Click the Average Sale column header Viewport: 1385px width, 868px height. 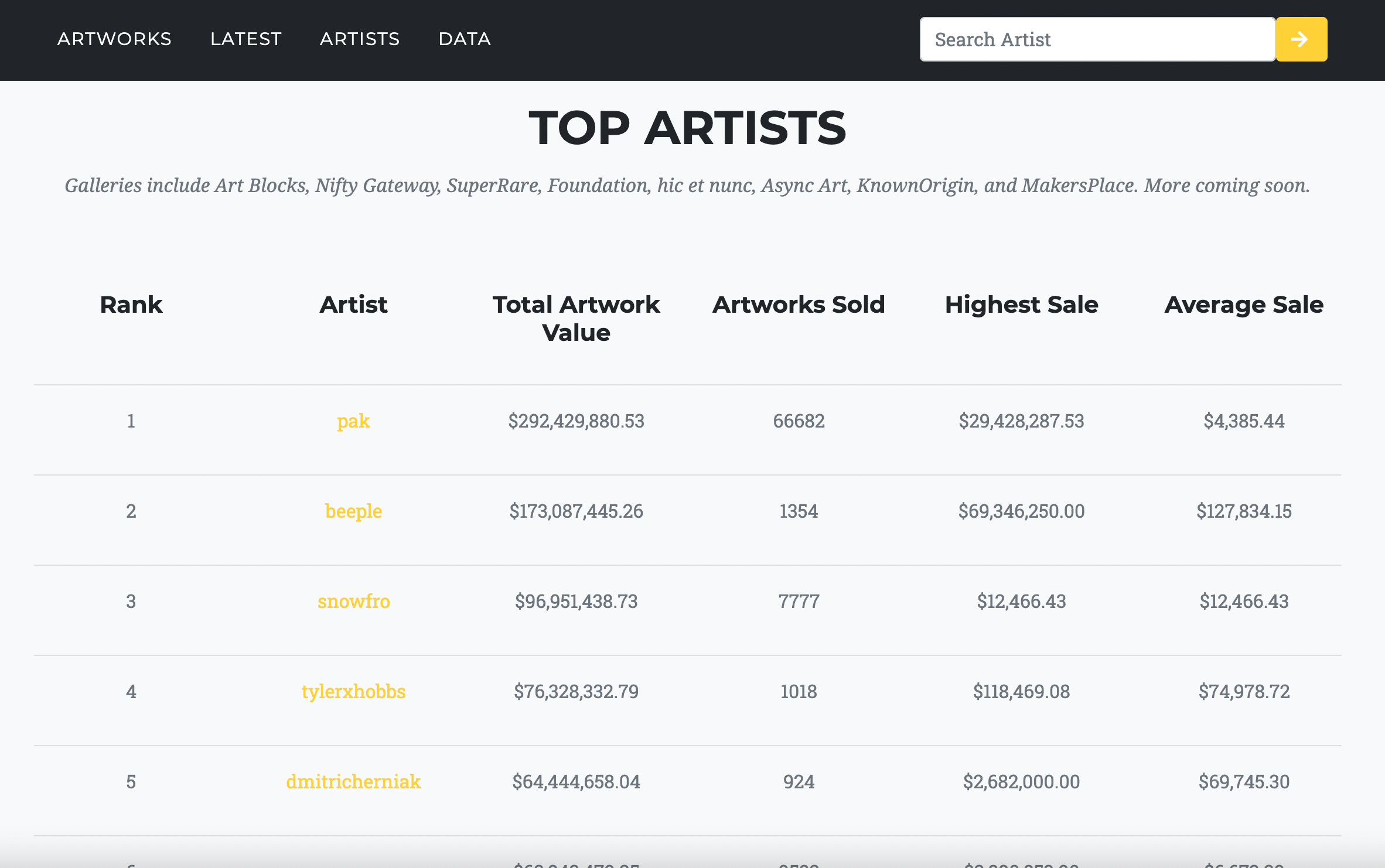1244,305
